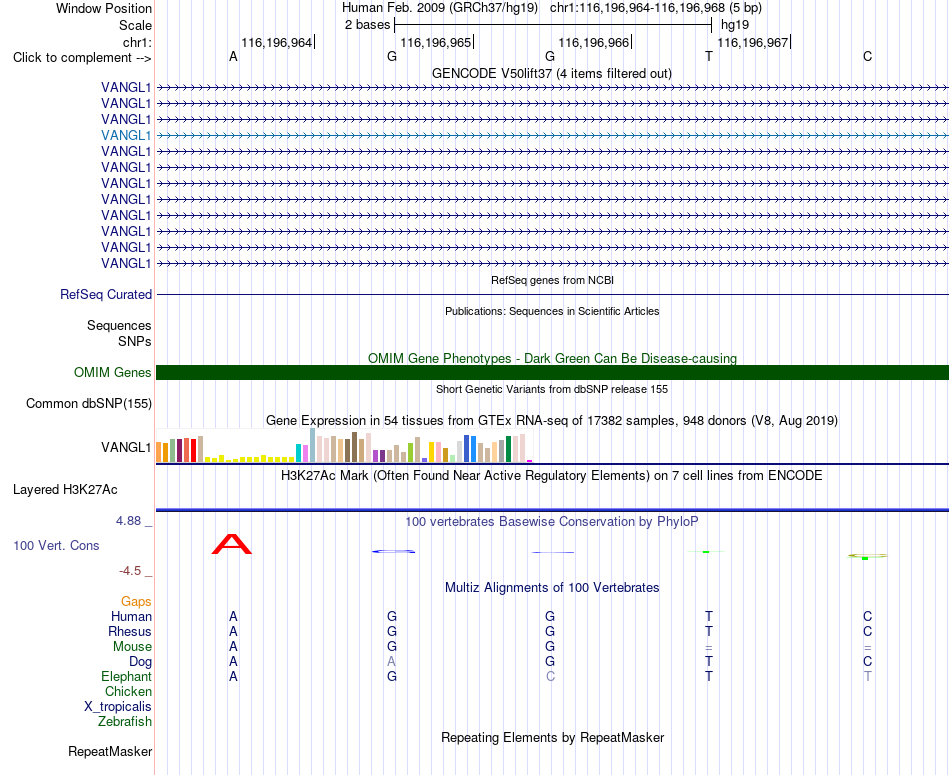Open the '100 vertebrates Basewise Conservation by PhyloP' title
The width and height of the screenshot is (950, 775).
[x=552, y=522]
